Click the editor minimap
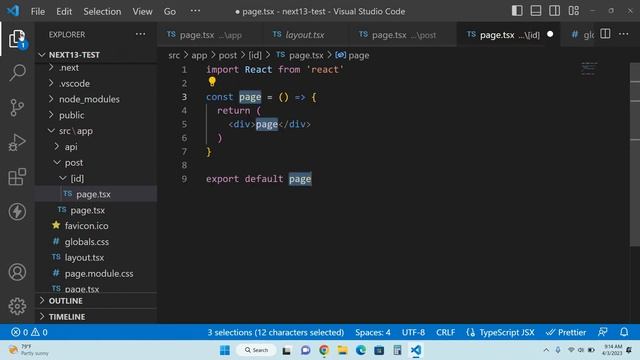This screenshot has width=640, height=360. 589,69
